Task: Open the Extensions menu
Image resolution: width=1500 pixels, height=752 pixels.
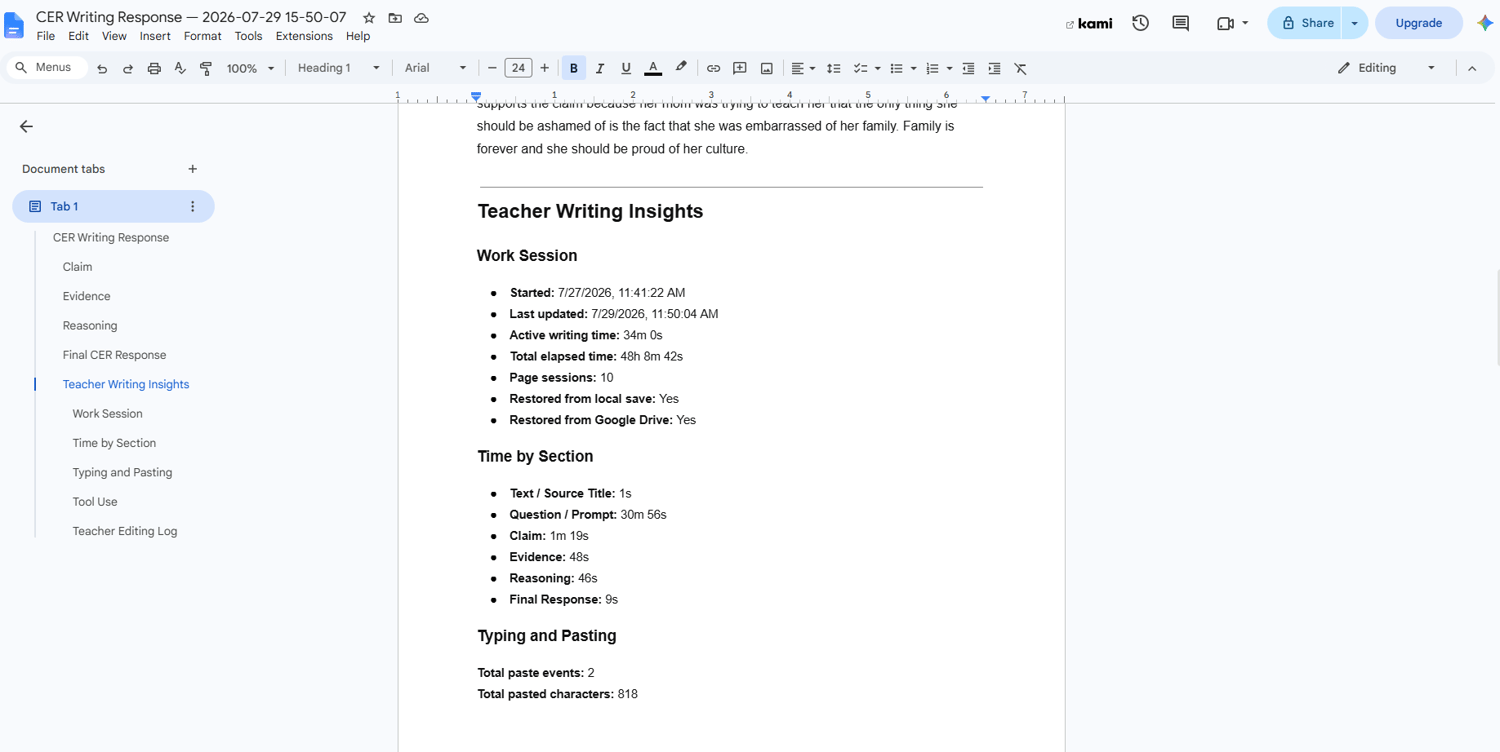Action: point(304,36)
